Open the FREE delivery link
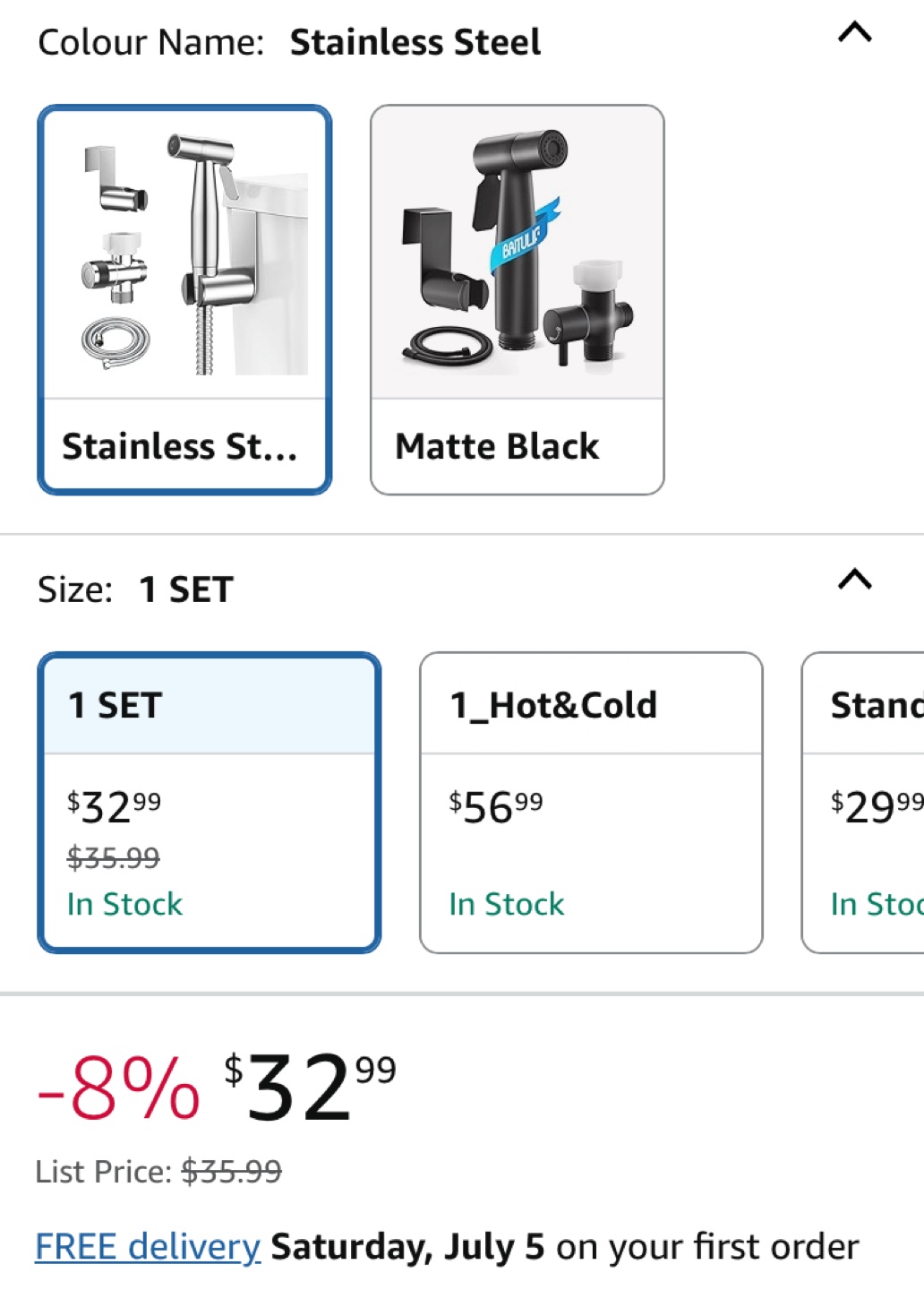Image resolution: width=924 pixels, height=1290 pixels. coord(148,1246)
